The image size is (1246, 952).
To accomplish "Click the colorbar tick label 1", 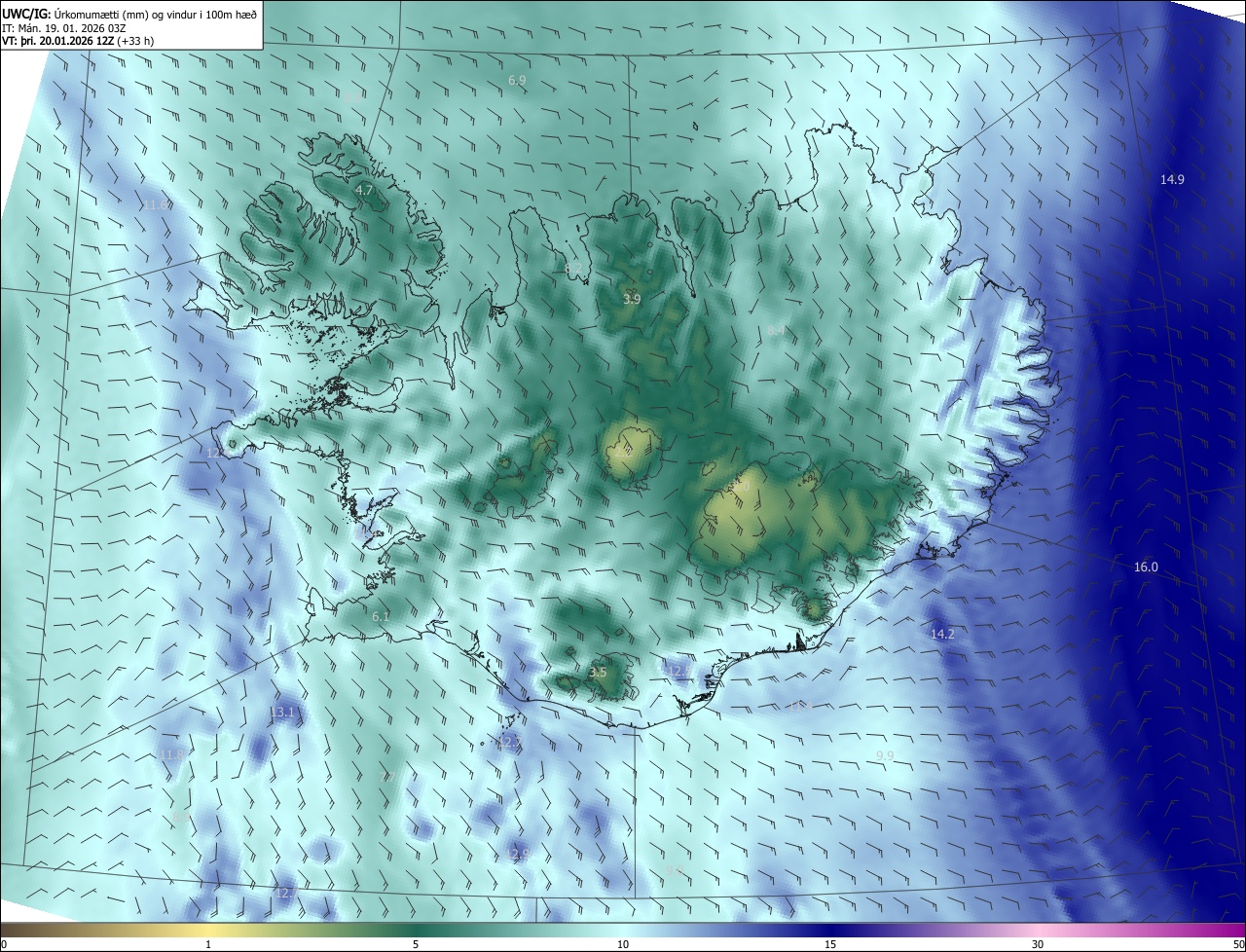I will pos(208,944).
